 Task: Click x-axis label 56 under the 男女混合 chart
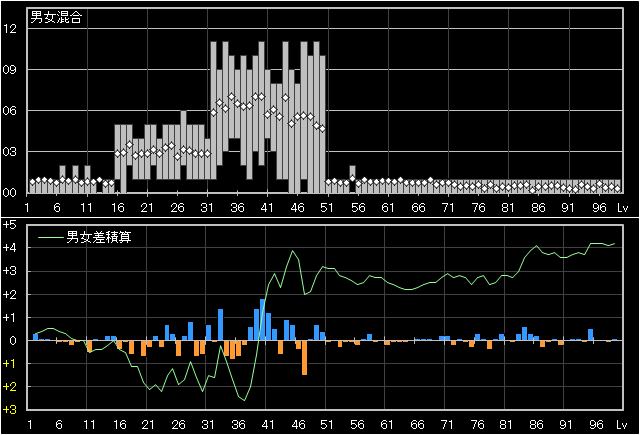358,208
